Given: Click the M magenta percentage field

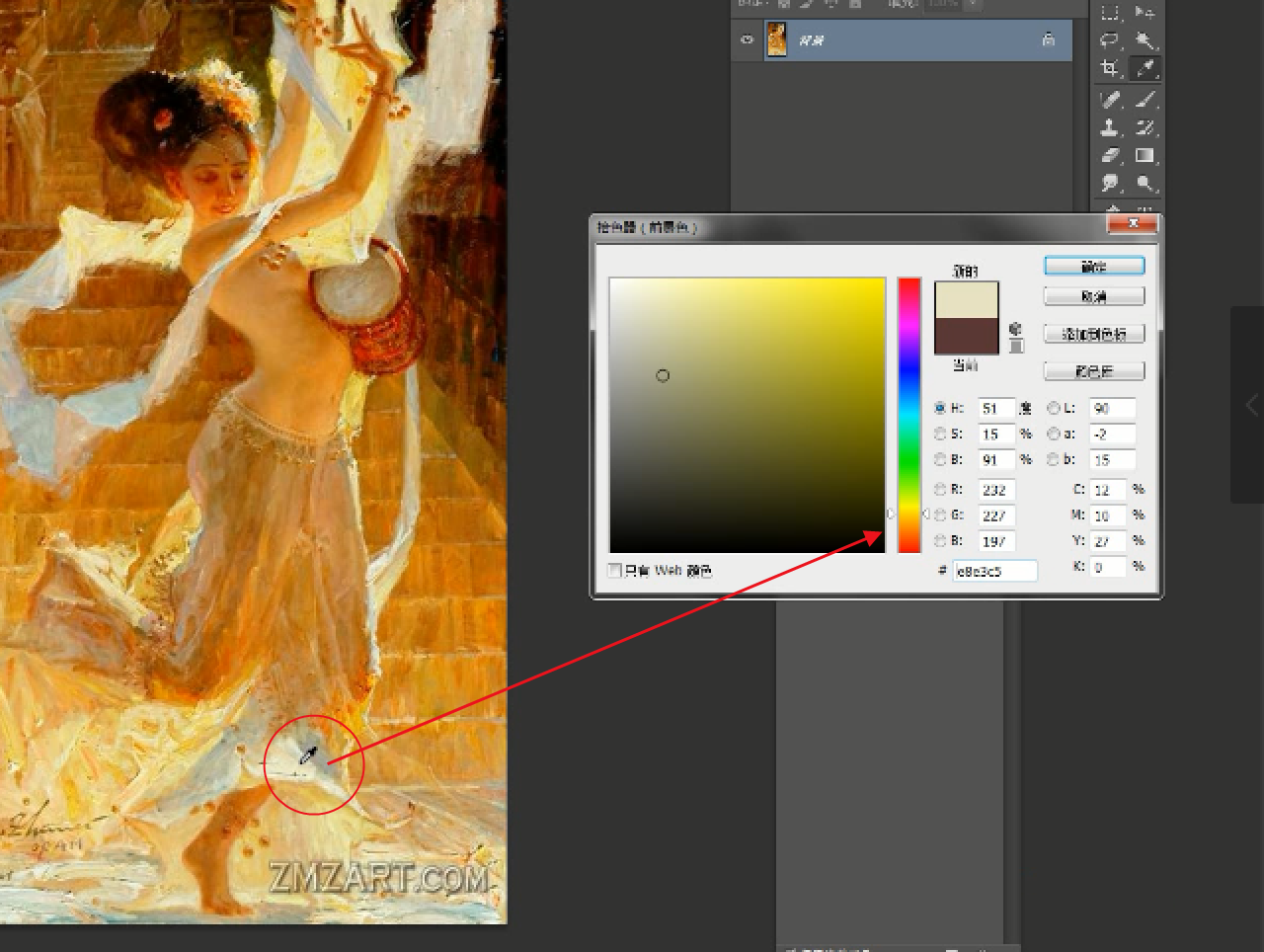Looking at the screenshot, I should 1109,515.
